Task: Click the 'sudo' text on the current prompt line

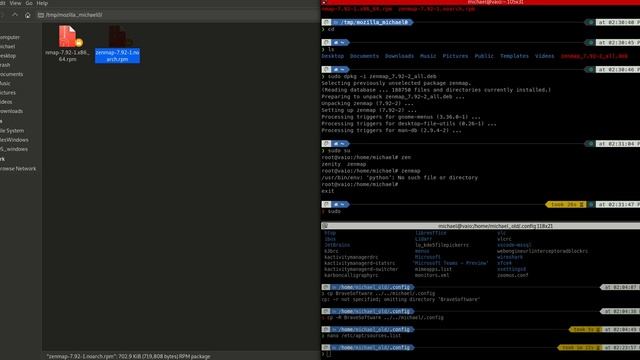Action: tap(334, 211)
